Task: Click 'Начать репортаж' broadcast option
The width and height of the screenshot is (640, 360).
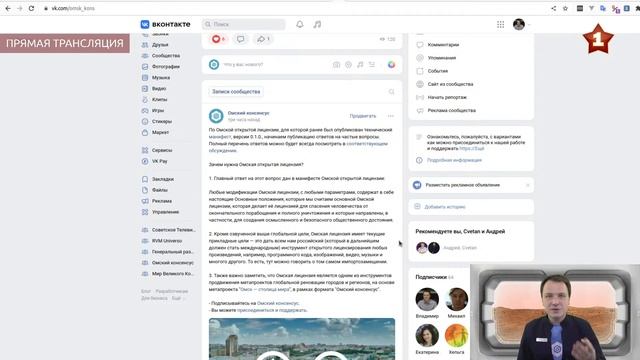Action: click(447, 97)
